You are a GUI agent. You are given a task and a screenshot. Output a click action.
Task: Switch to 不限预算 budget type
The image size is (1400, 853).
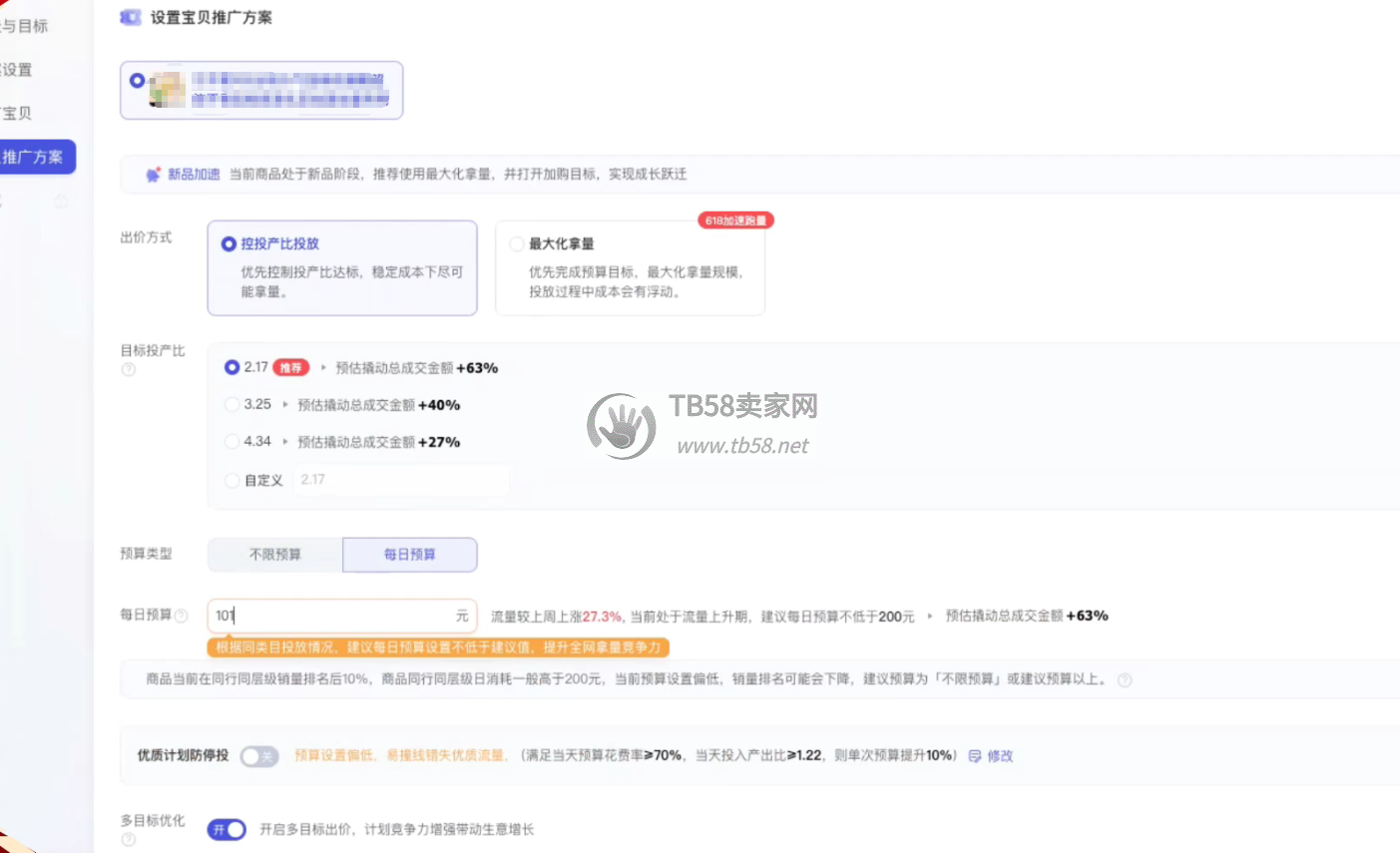(x=275, y=554)
